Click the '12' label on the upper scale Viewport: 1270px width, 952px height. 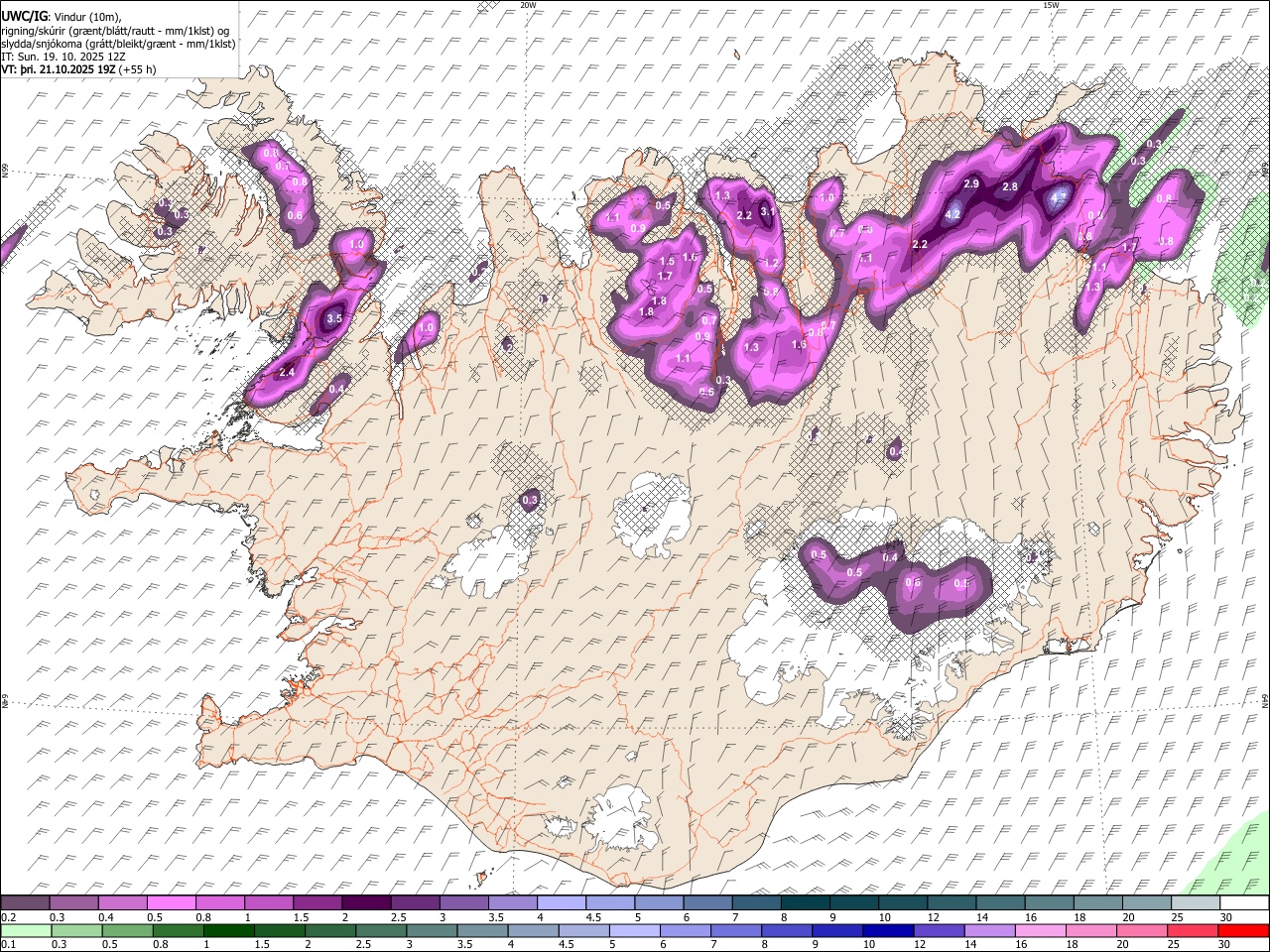pos(933,917)
